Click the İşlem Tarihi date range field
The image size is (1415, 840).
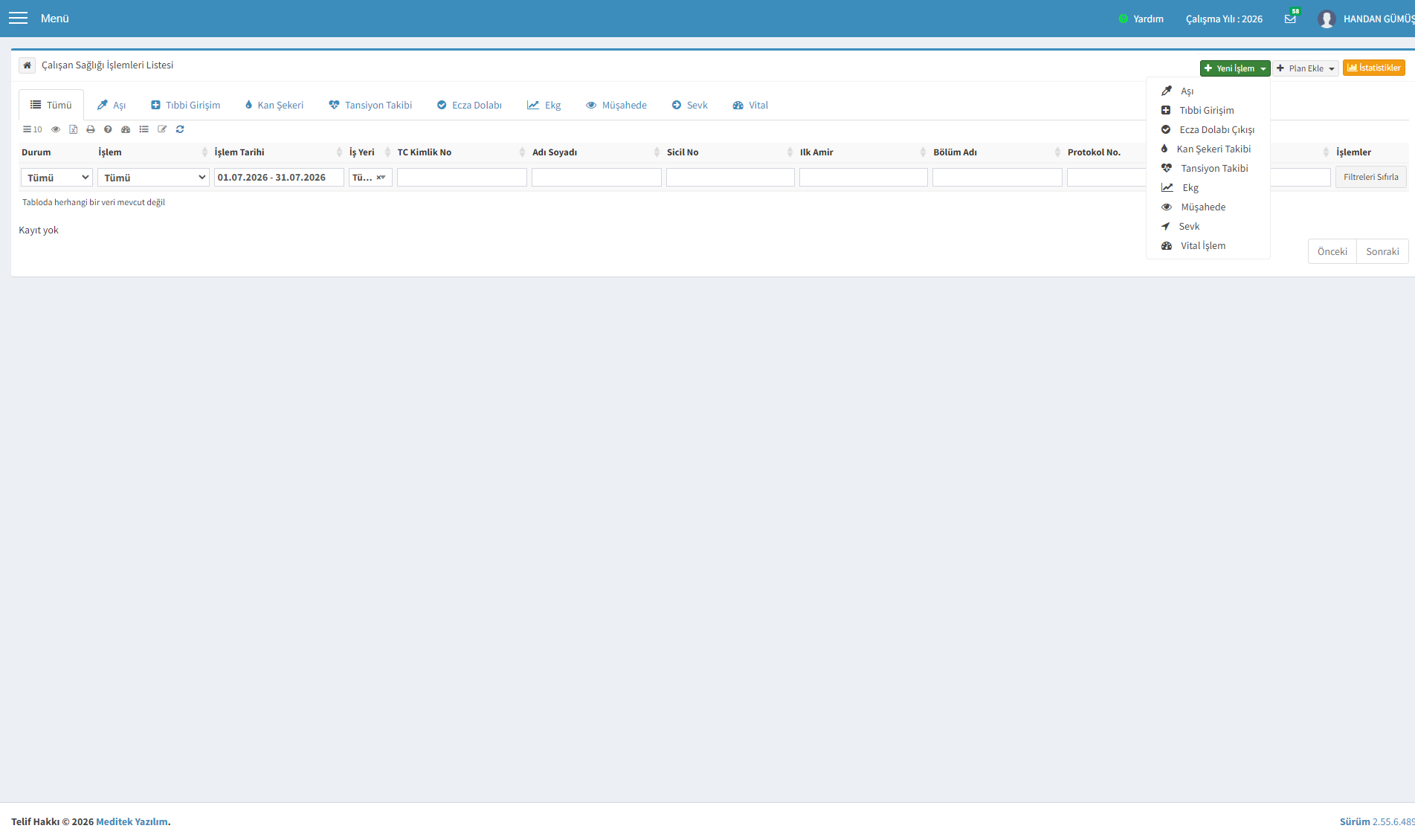[x=279, y=178]
